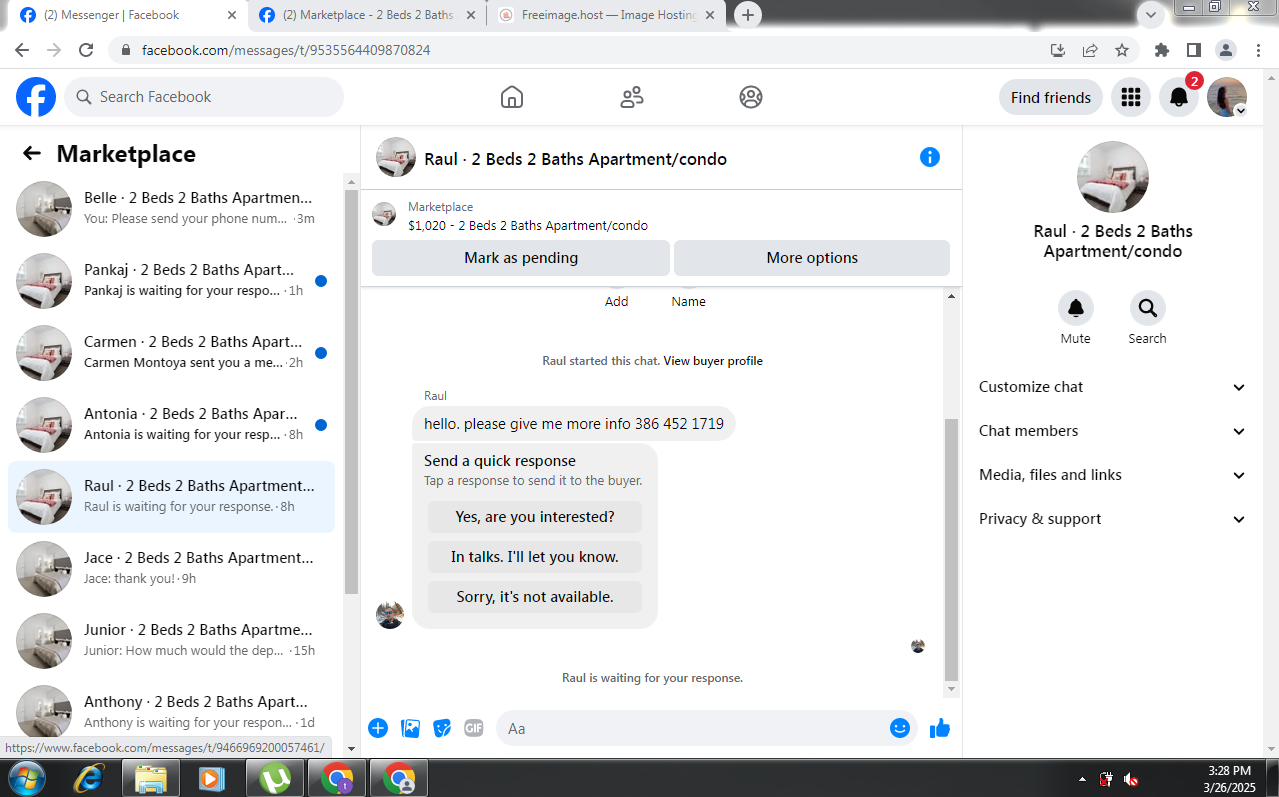Open a new Chrome tab
This screenshot has height=797, width=1279.
click(748, 15)
